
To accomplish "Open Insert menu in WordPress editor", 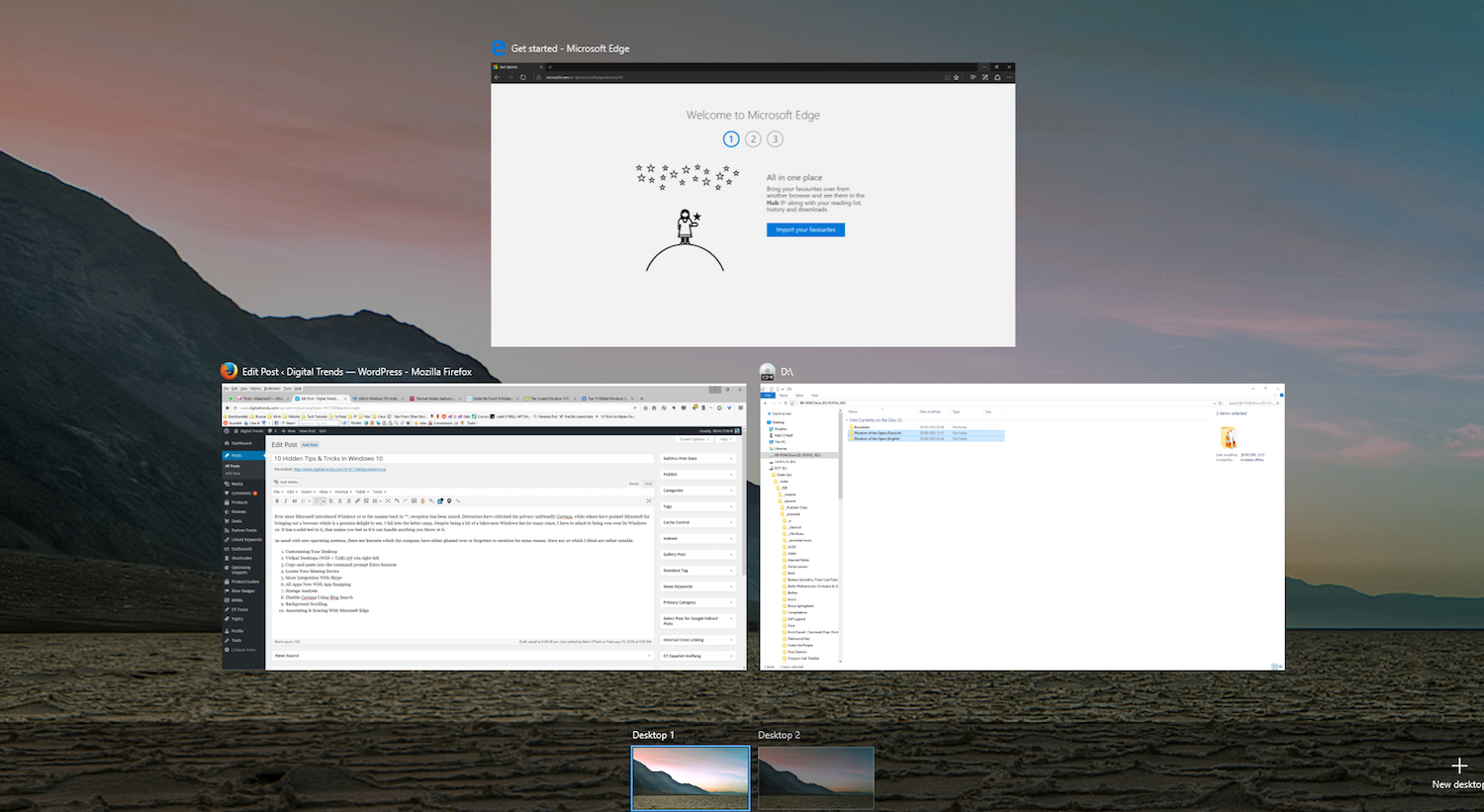I will click(x=308, y=492).
